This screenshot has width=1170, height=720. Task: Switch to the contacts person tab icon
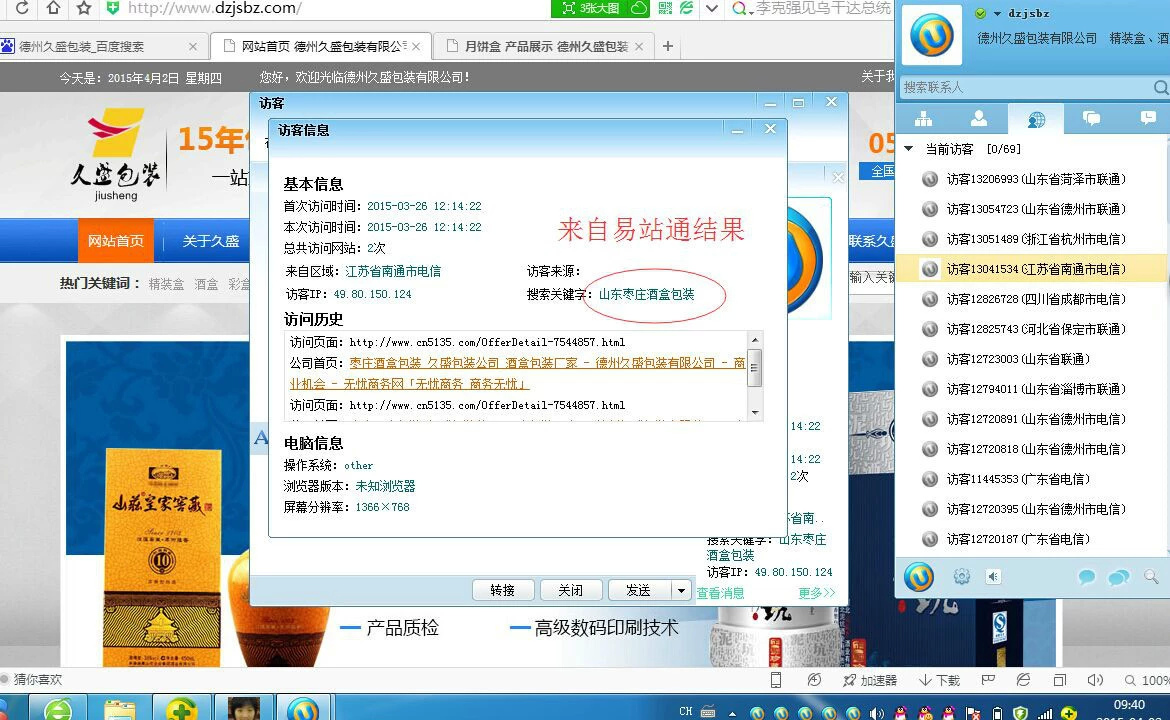979,119
